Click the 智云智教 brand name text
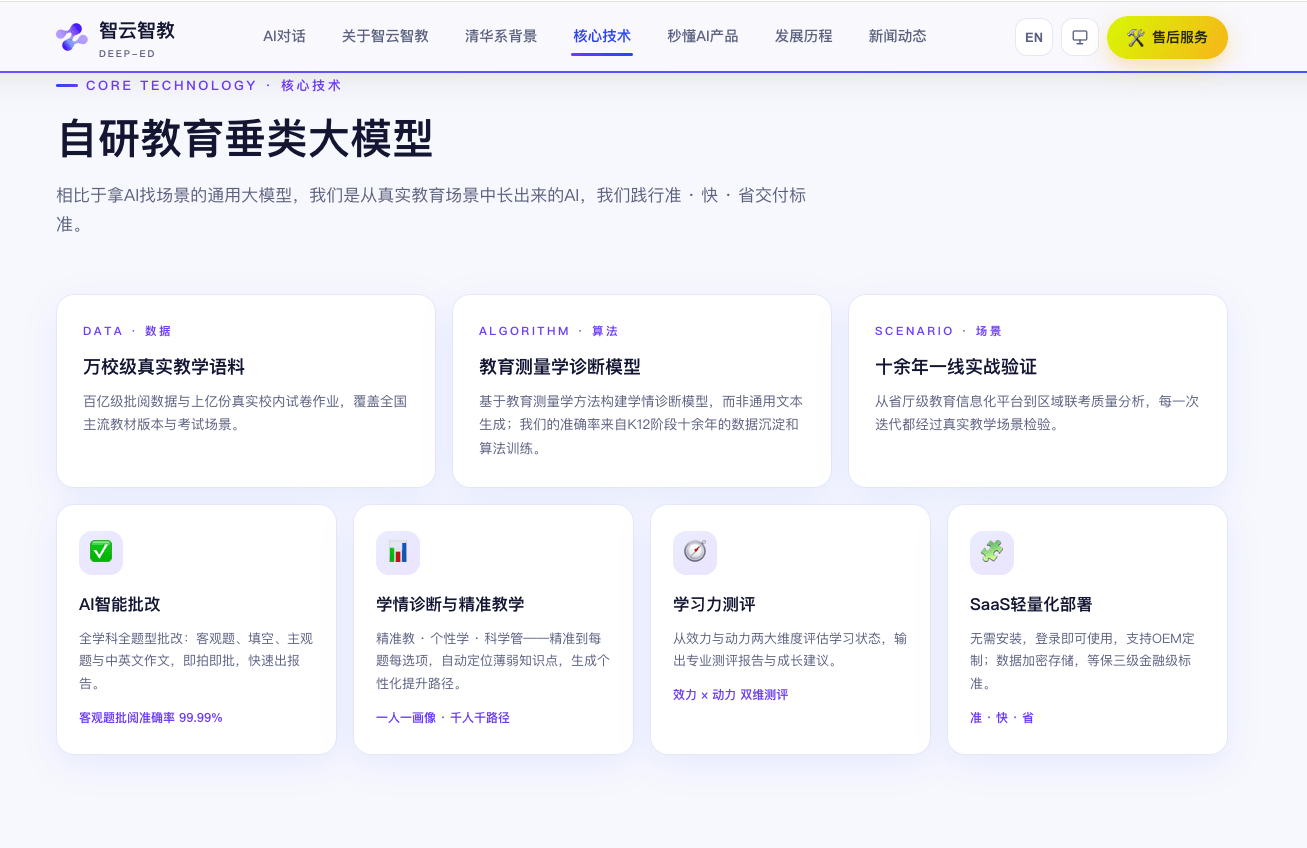The image size is (1307, 848). pyautogui.click(x=137, y=31)
